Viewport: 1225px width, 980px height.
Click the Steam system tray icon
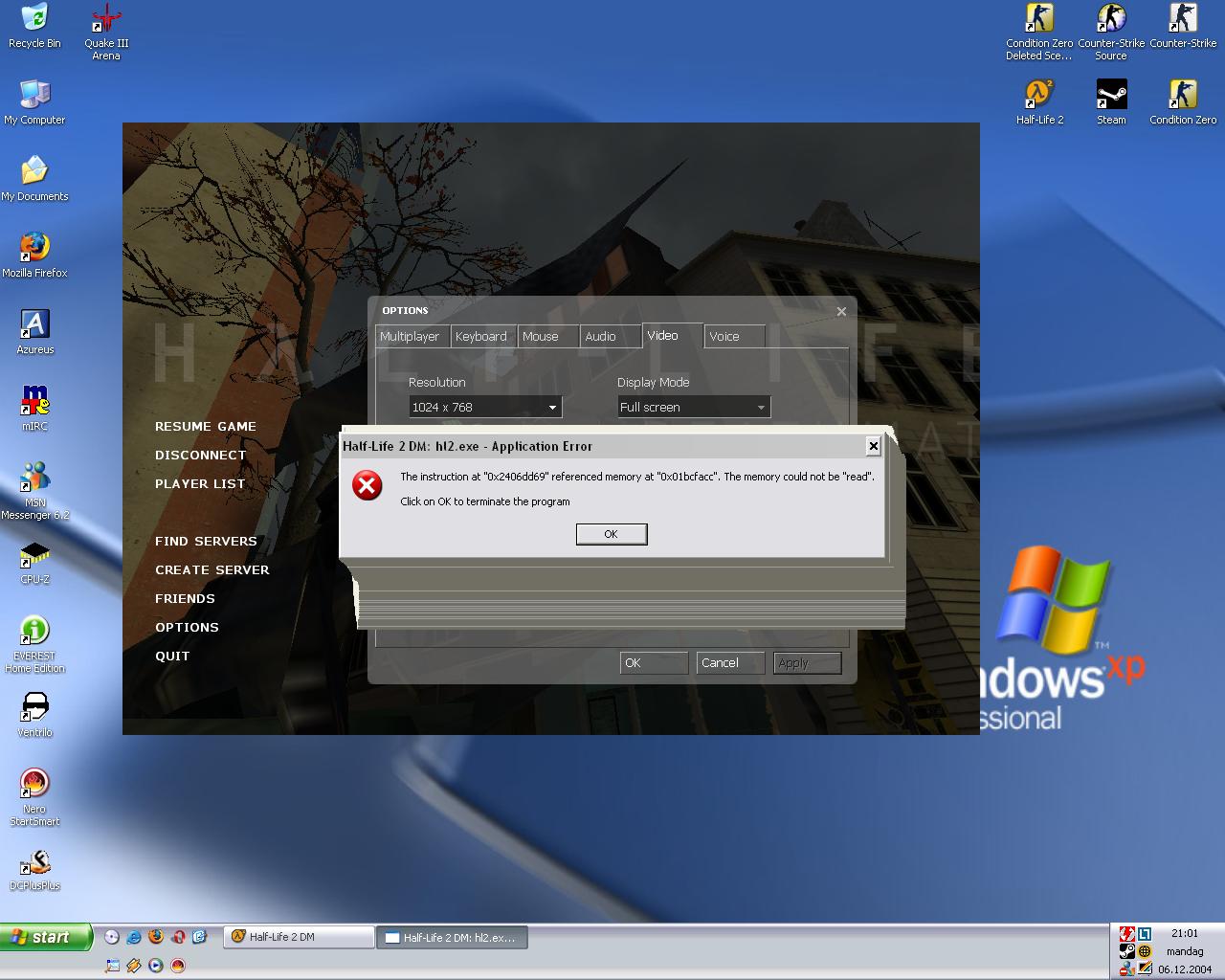point(1127,951)
